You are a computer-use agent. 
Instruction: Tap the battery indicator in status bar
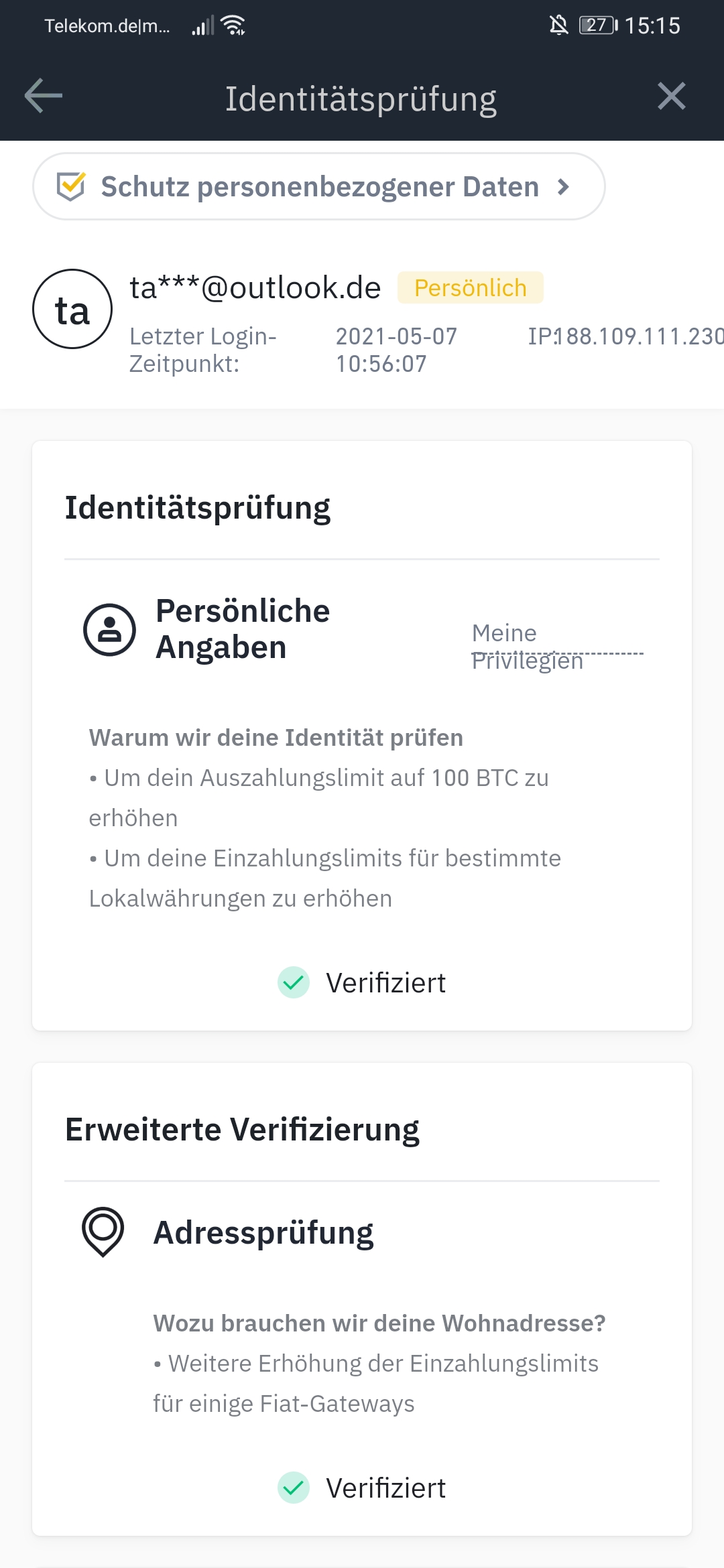point(598,25)
